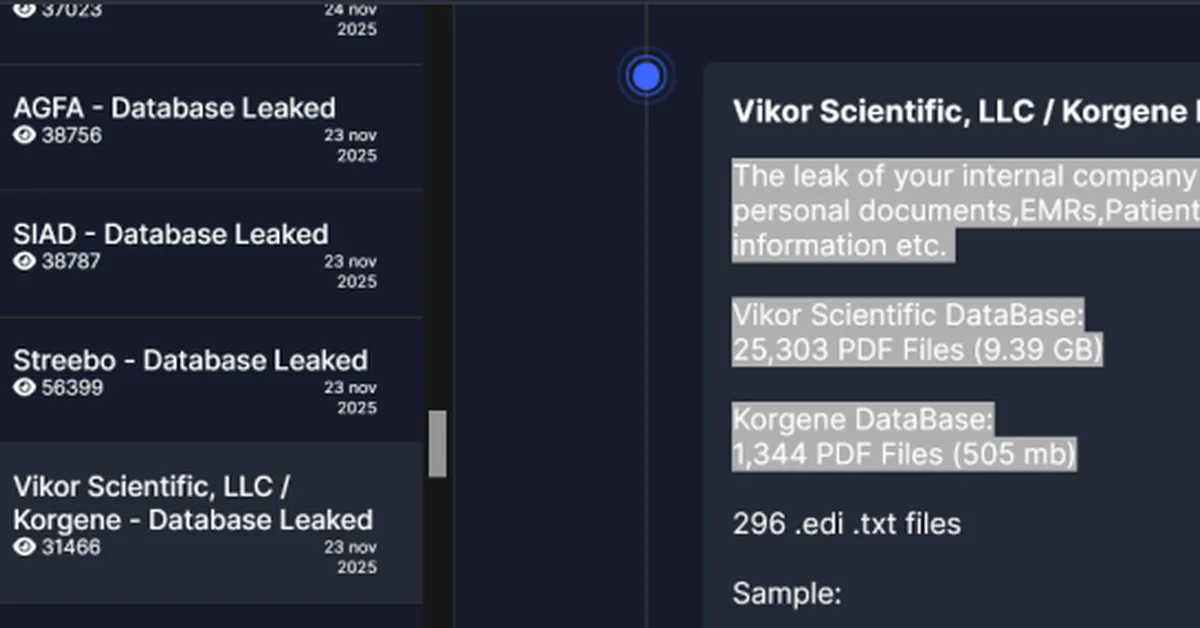Click the eye icon on the AGFA entry
The image size is (1200, 628).
pos(24,135)
